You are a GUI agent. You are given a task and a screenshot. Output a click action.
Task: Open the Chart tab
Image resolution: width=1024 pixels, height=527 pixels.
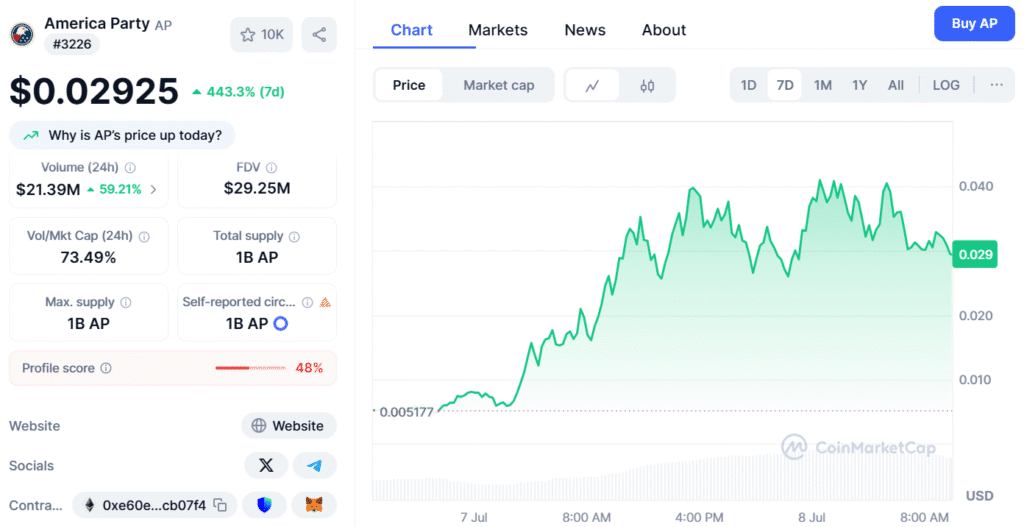click(412, 30)
